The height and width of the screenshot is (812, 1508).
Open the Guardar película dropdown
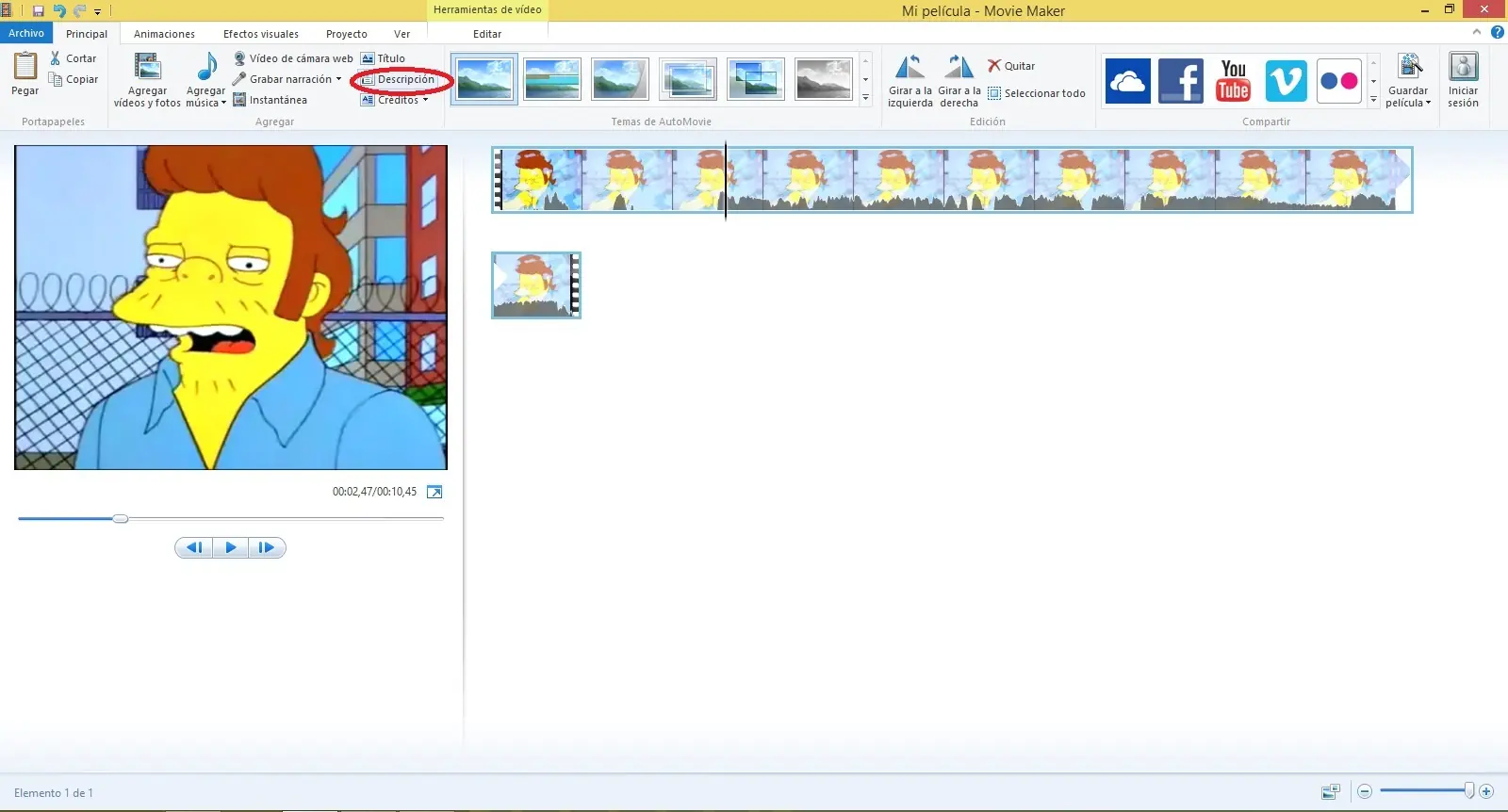pos(1408,97)
